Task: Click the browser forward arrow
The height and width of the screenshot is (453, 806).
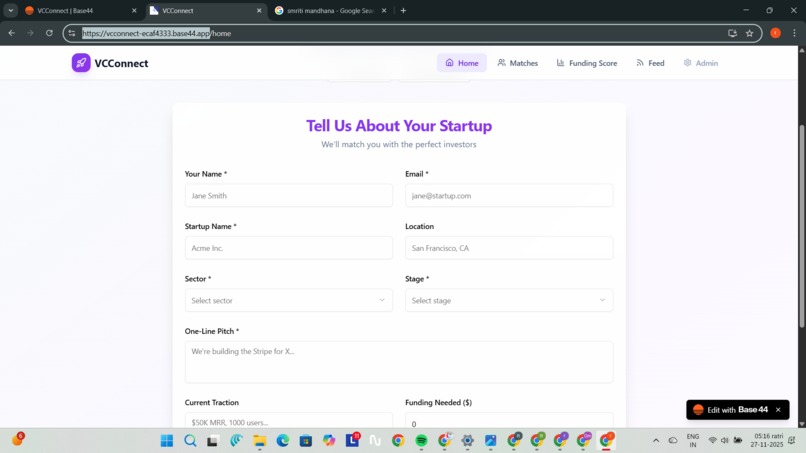Action: point(30,33)
